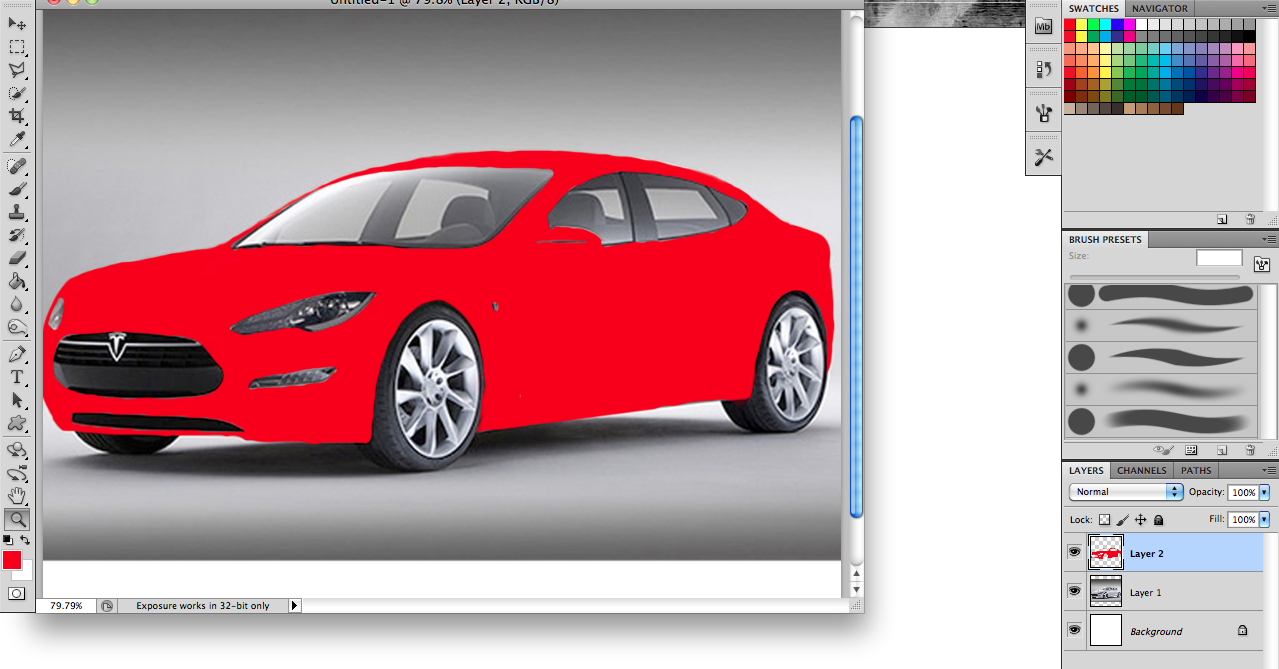The width and height of the screenshot is (1279, 669).
Task: Select the Custom Shape tool
Action: pyautogui.click(x=17, y=423)
